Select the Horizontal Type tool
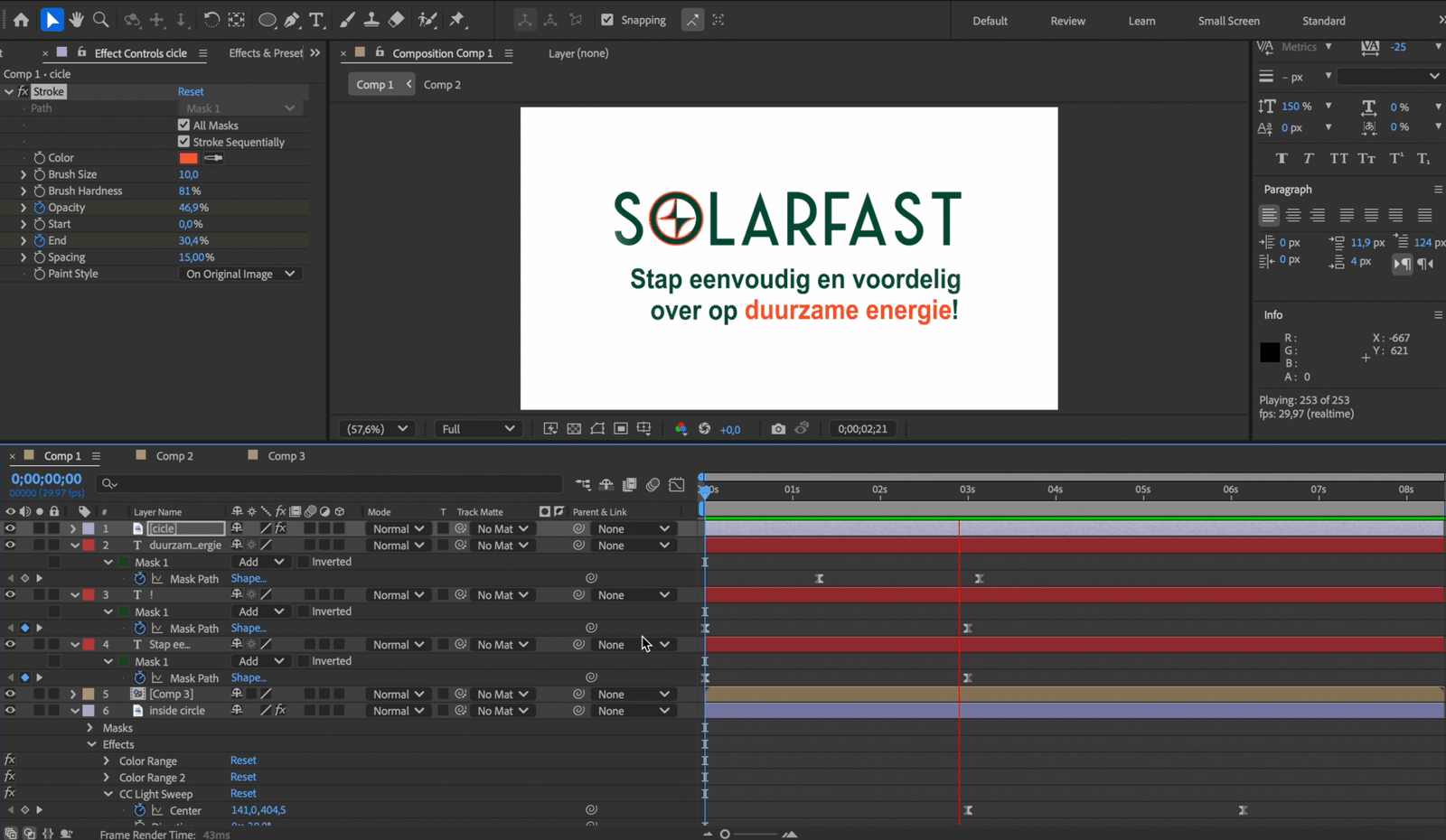 pyautogui.click(x=316, y=20)
